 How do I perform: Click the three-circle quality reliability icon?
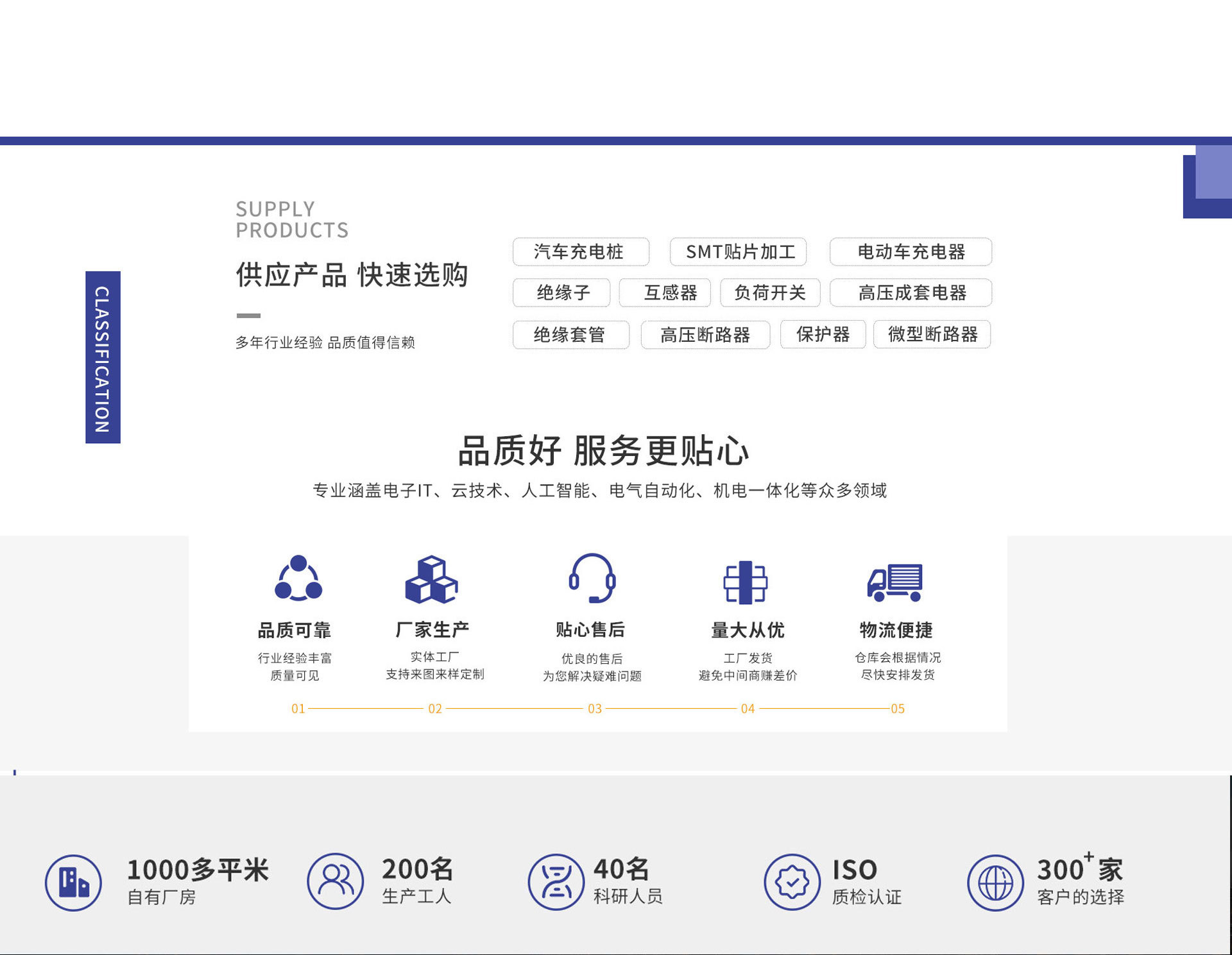[x=298, y=579]
